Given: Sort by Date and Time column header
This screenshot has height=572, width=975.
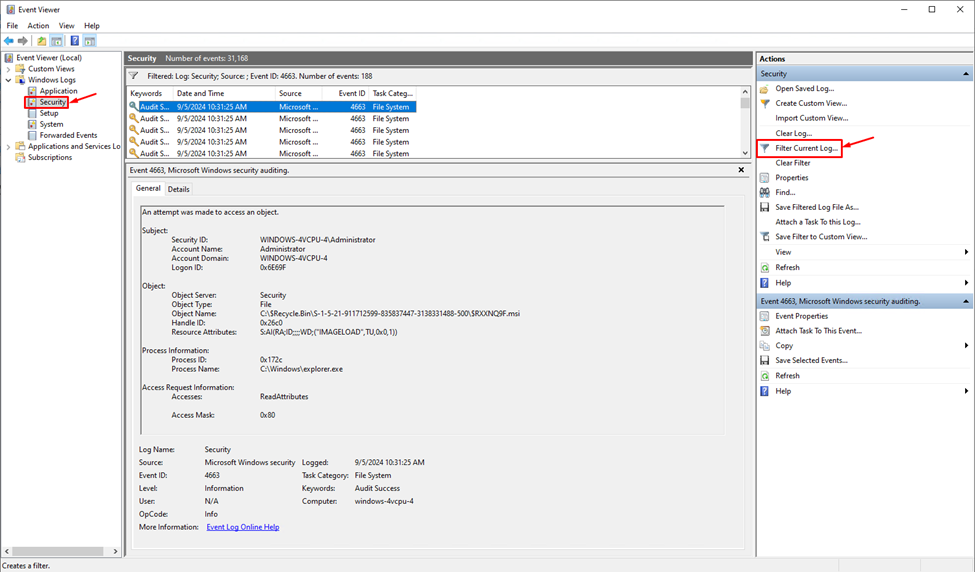Looking at the screenshot, I should pos(224,93).
